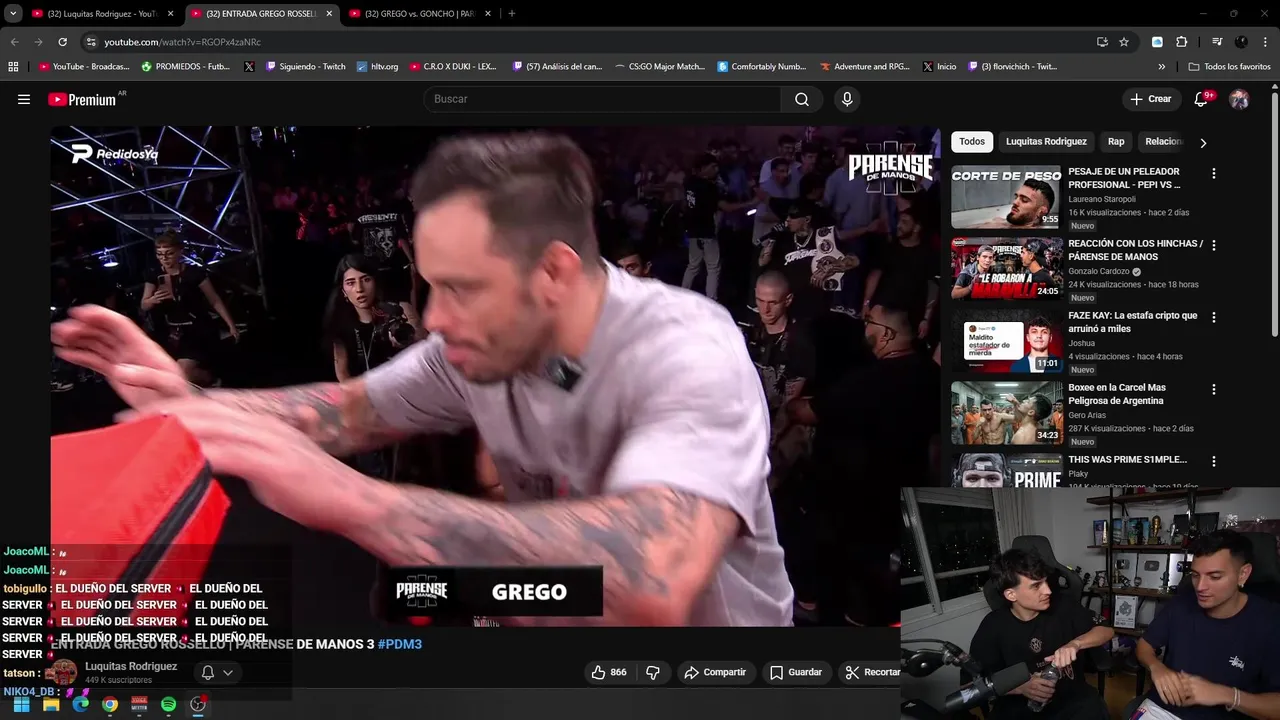Open the YouTube notifications bell

click(1202, 99)
